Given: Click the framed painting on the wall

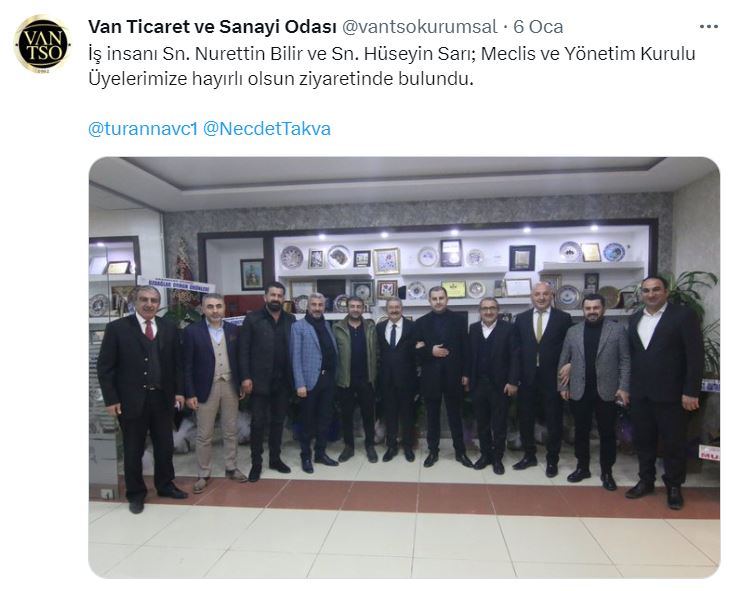Looking at the screenshot, I should [x=252, y=274].
